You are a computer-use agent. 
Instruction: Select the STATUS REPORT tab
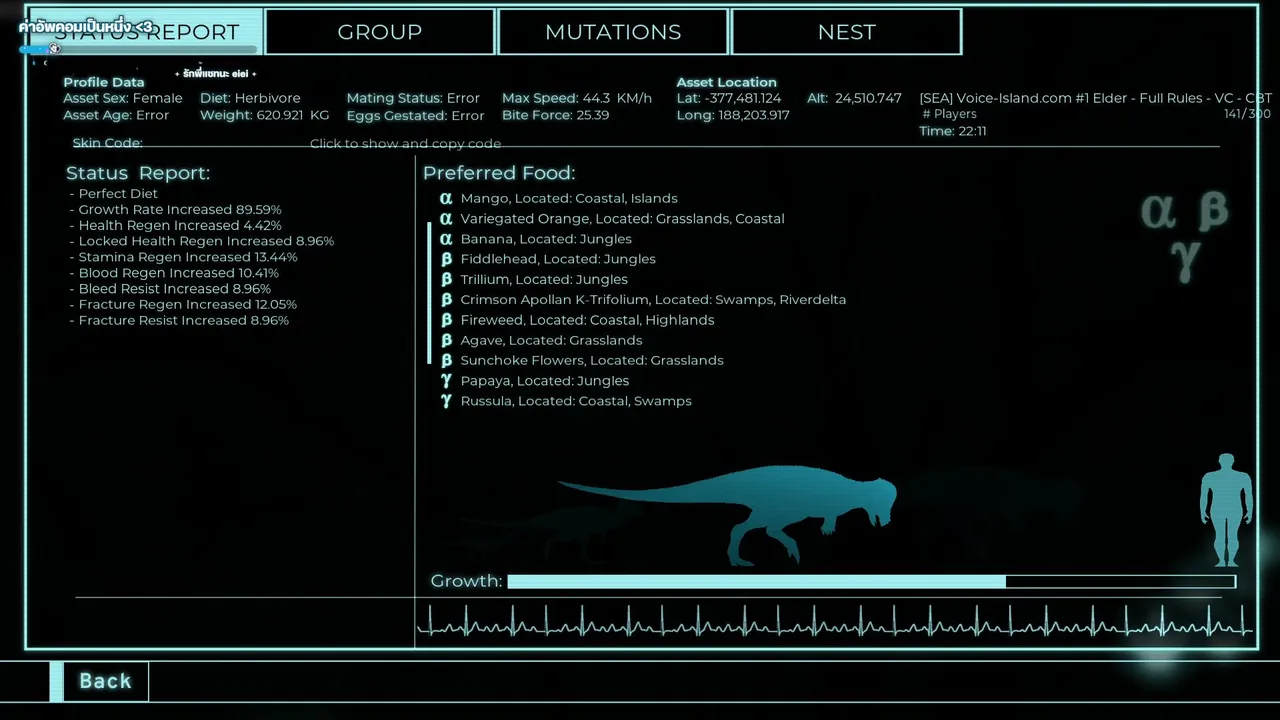pyautogui.click(x=146, y=32)
